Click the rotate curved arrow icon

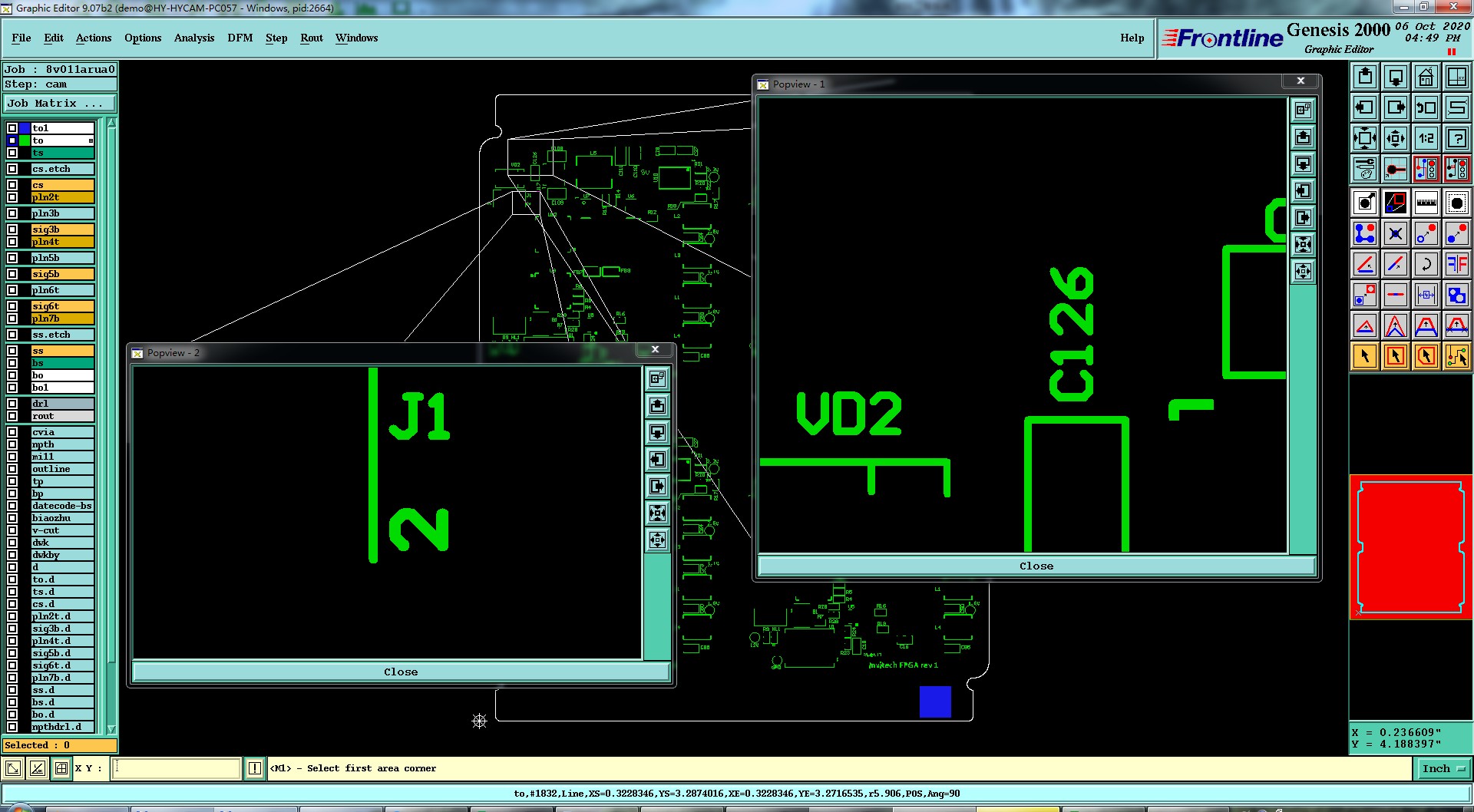(x=1426, y=264)
